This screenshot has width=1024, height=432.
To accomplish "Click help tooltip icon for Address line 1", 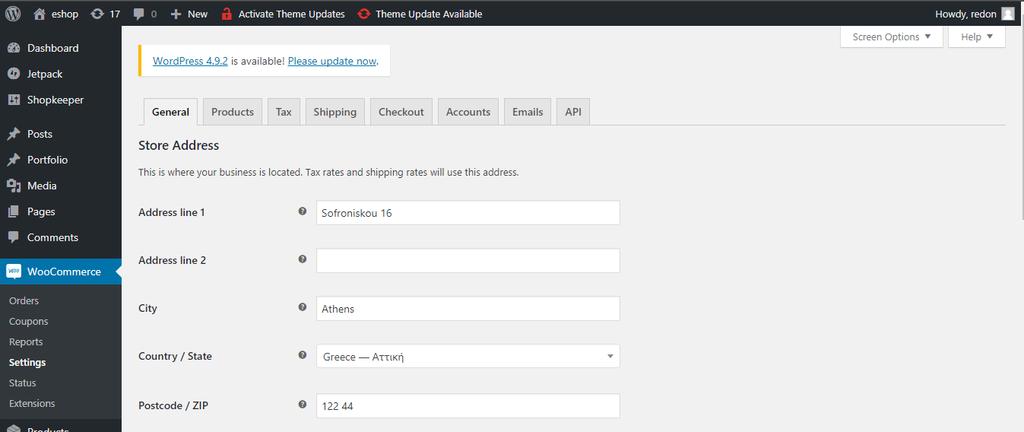I will 302,211.
